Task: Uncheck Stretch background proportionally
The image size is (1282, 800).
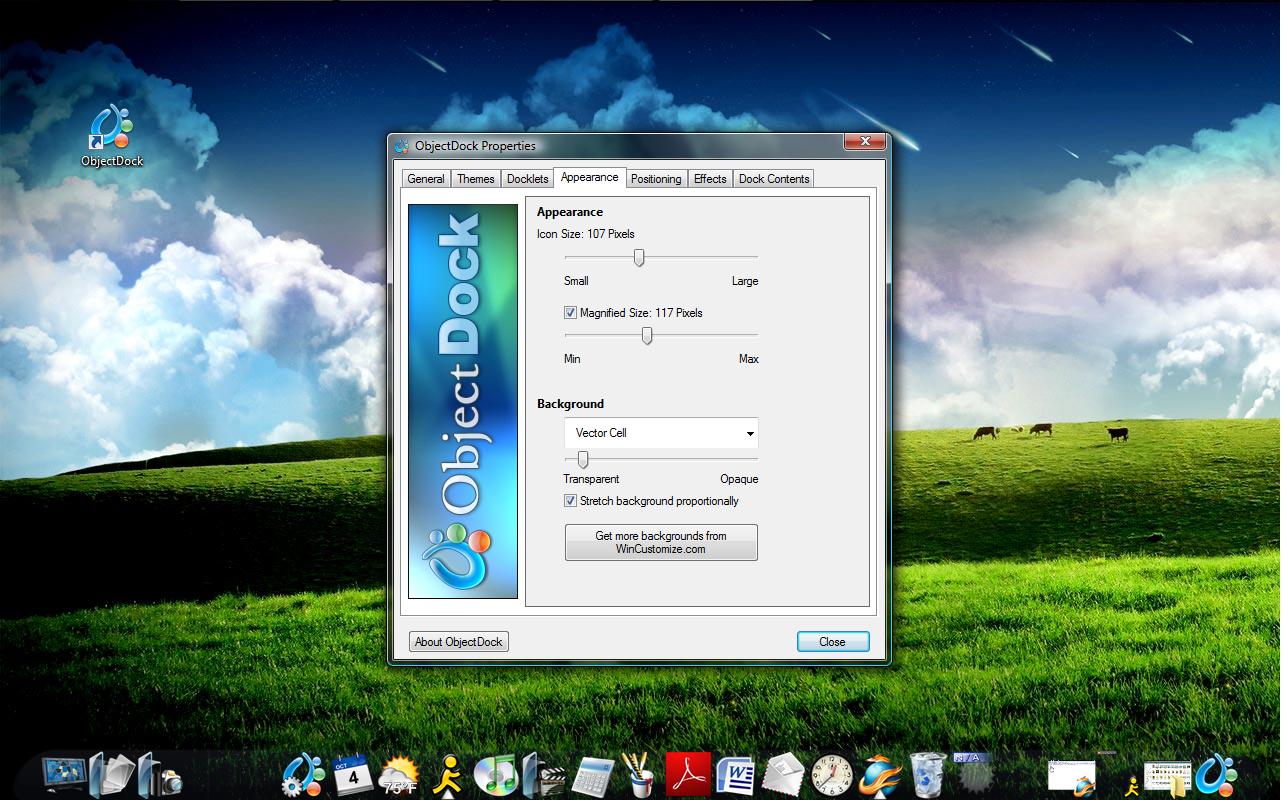Action: point(570,501)
